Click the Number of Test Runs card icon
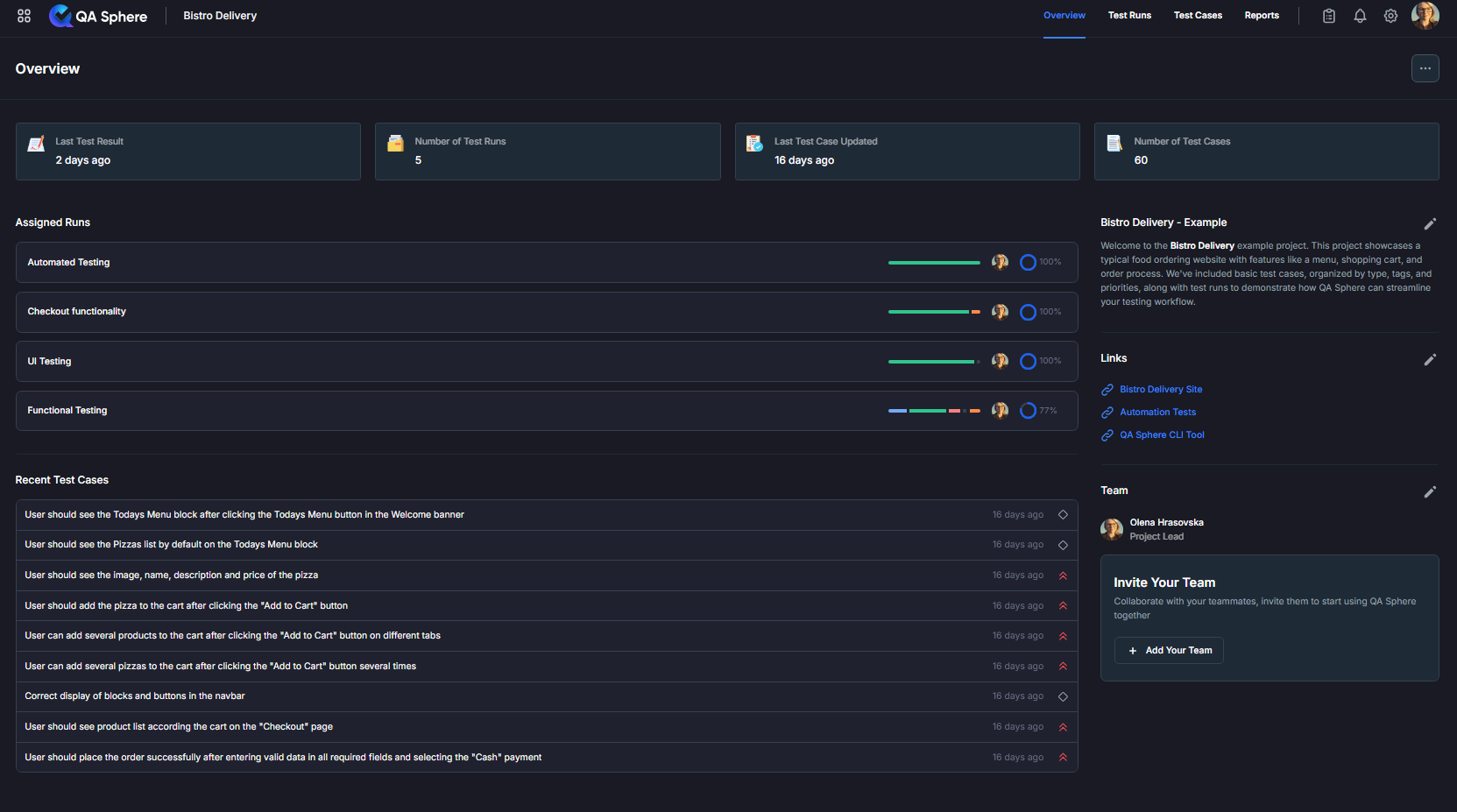 point(395,144)
